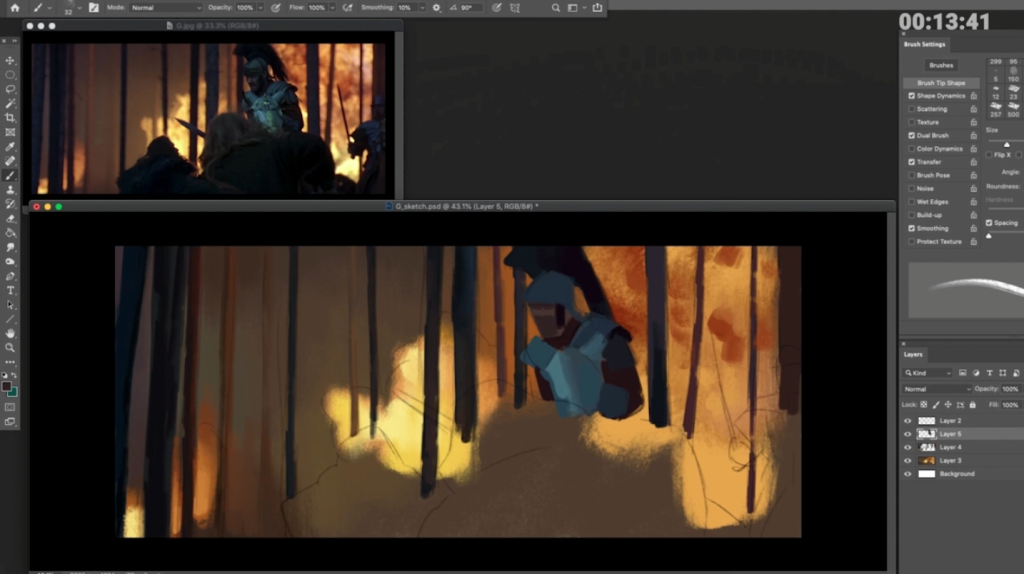Open Brush Tip Shape settings
Image resolution: width=1024 pixels, height=574 pixels.
click(x=940, y=83)
